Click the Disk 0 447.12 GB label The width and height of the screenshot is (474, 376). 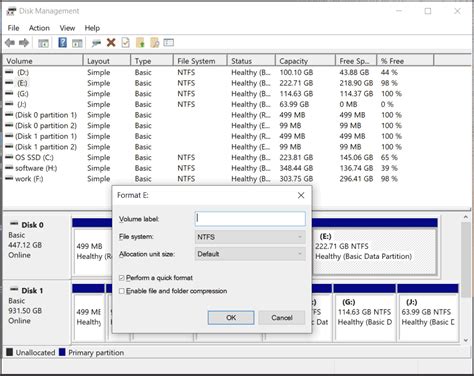tap(25, 245)
